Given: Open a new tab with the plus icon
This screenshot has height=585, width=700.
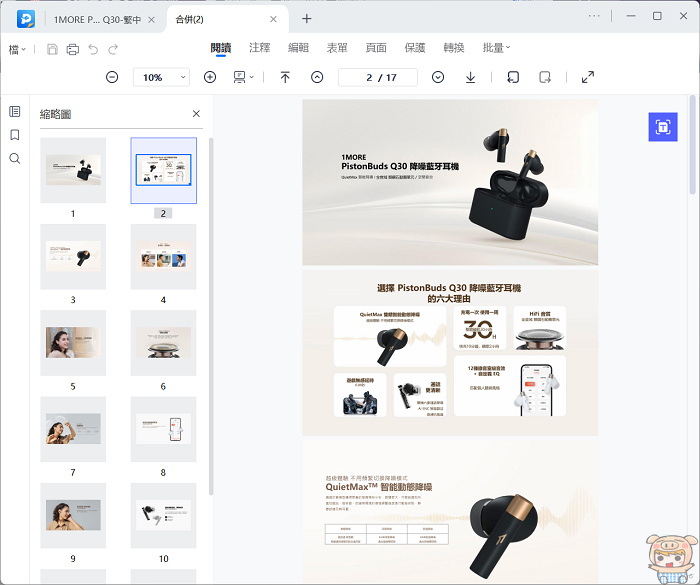Looking at the screenshot, I should click(306, 19).
